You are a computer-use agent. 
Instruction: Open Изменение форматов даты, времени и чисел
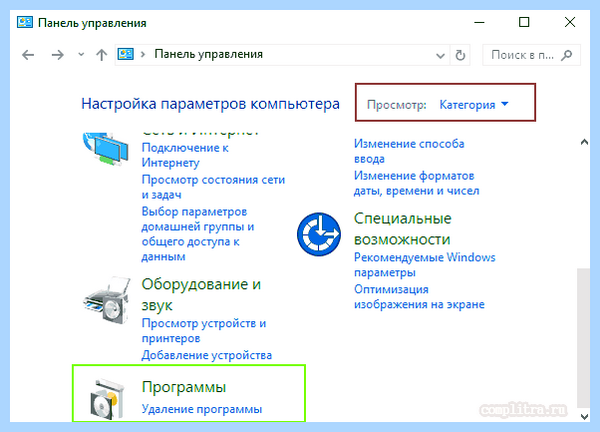(x=416, y=183)
